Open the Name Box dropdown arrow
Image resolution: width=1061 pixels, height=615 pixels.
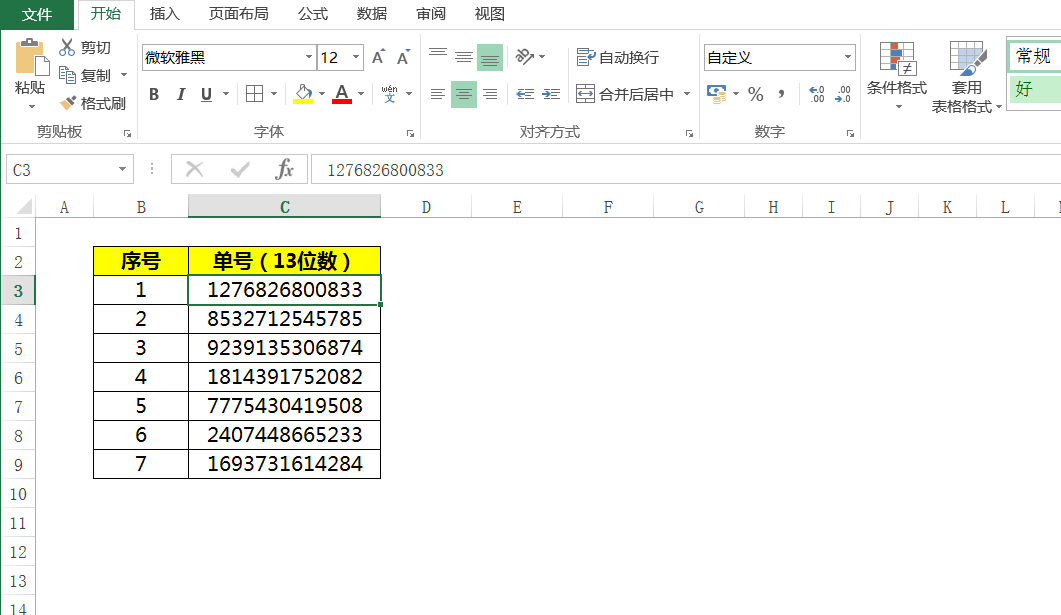[x=122, y=169]
